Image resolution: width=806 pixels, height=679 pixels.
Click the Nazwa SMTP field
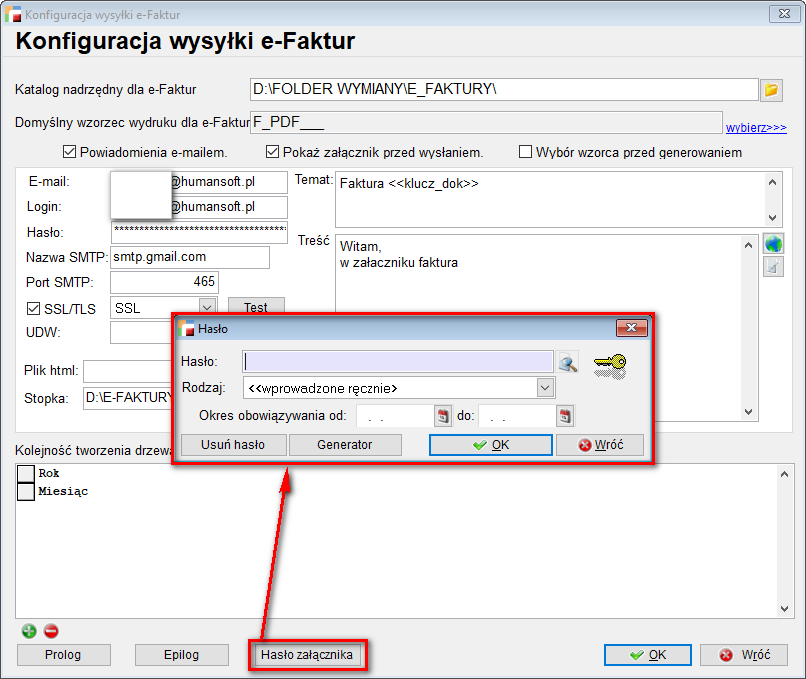pos(190,257)
